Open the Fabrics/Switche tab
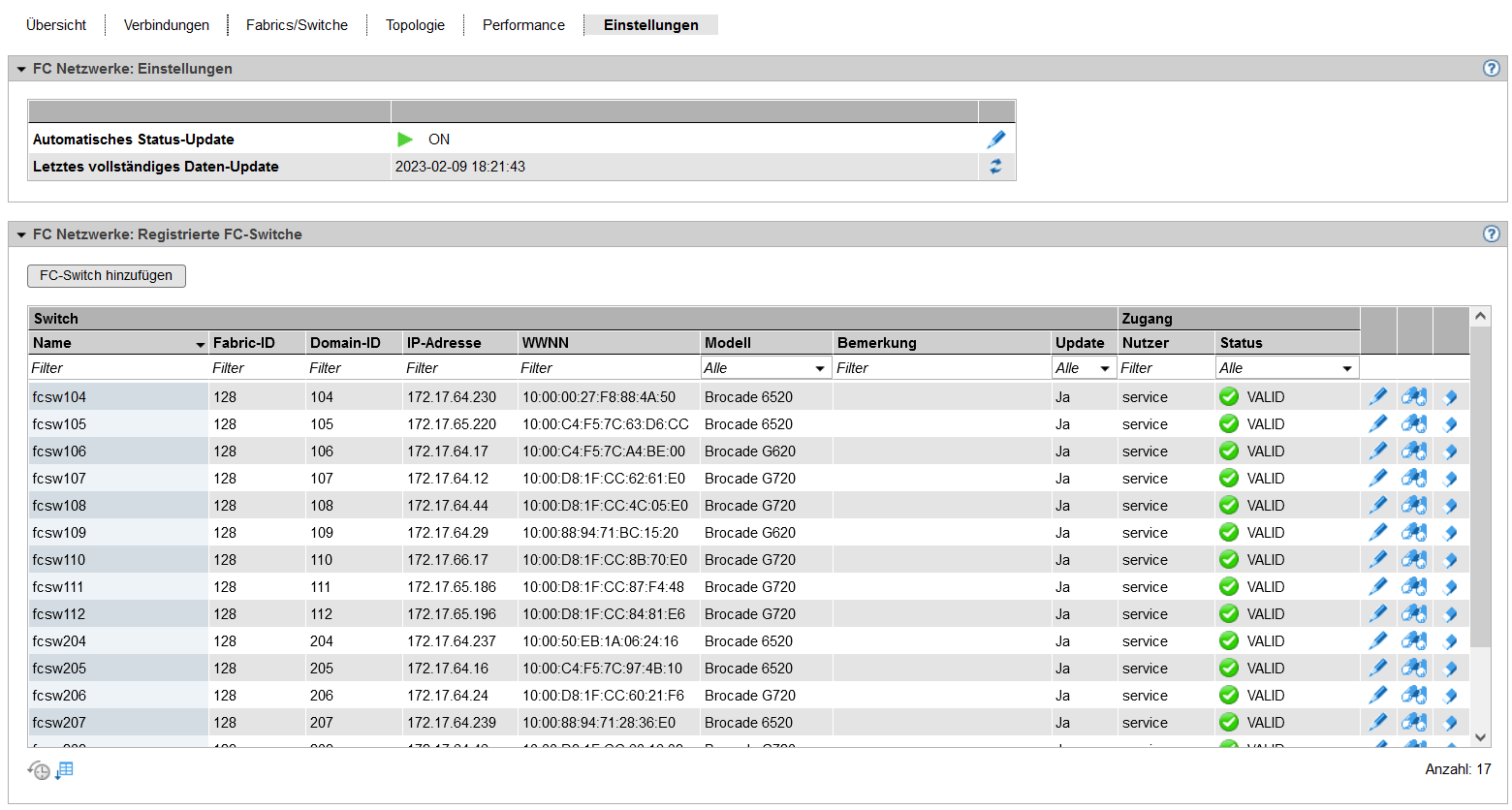This screenshot has height=810, width=1512. (x=297, y=25)
